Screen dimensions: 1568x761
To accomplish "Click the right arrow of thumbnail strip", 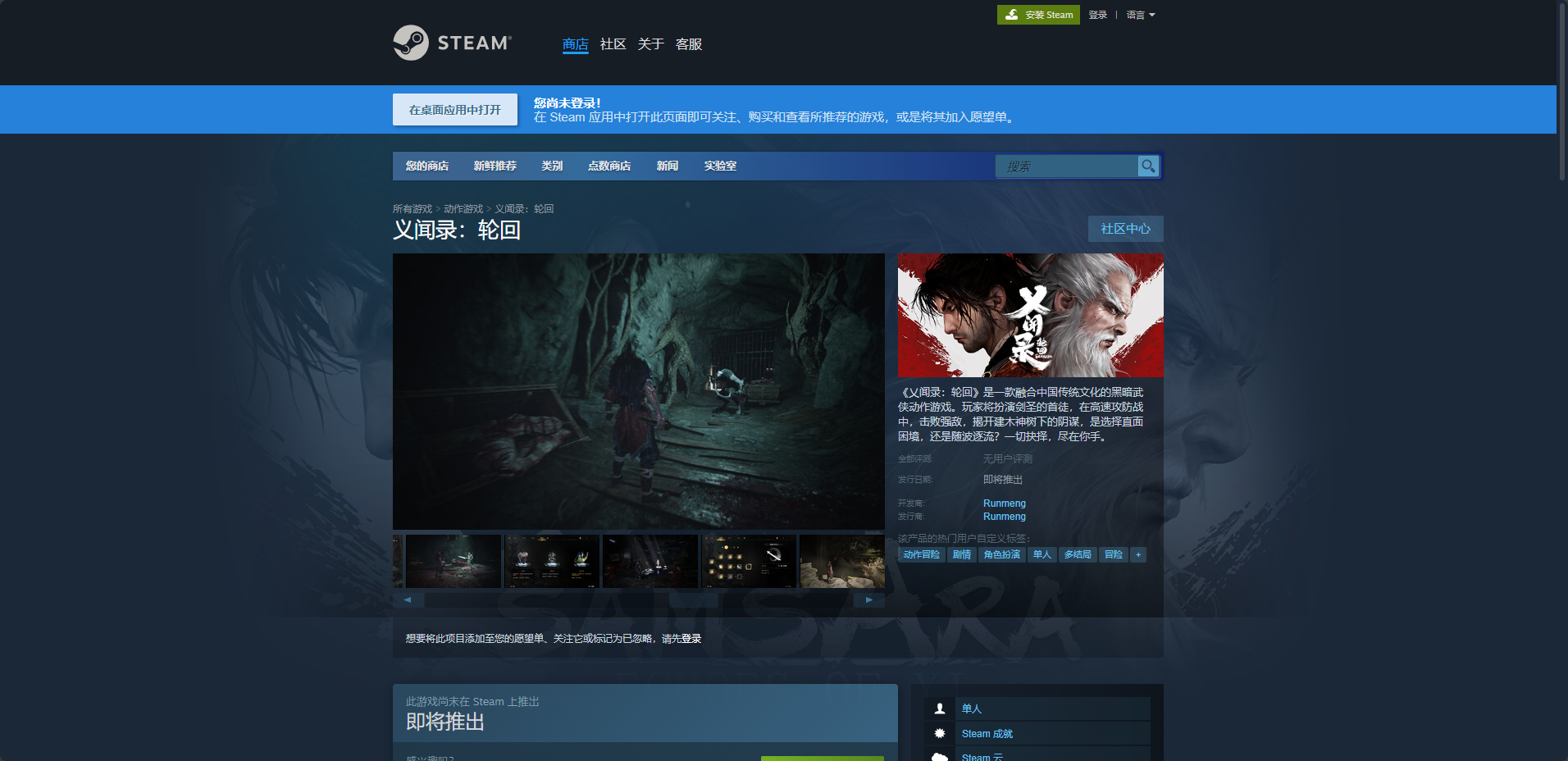I will point(869,599).
